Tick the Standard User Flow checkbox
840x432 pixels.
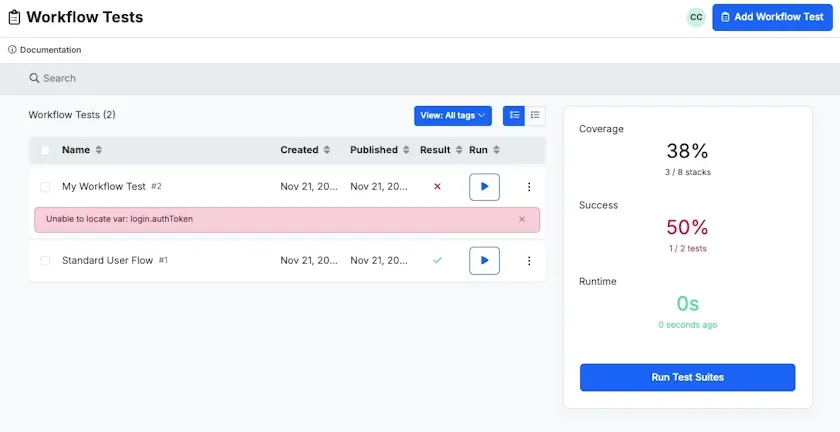[x=45, y=260]
